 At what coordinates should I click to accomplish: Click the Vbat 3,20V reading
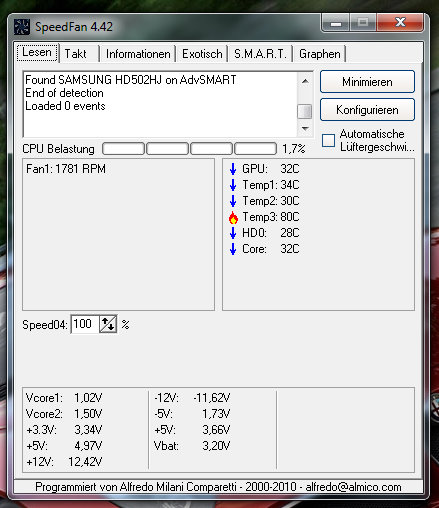(192, 446)
